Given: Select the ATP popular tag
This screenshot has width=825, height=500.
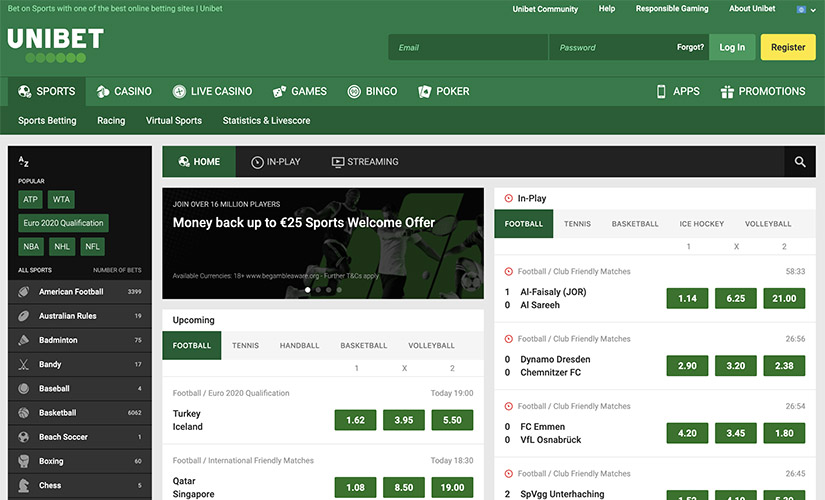Looking at the screenshot, I should pyautogui.click(x=31, y=199).
